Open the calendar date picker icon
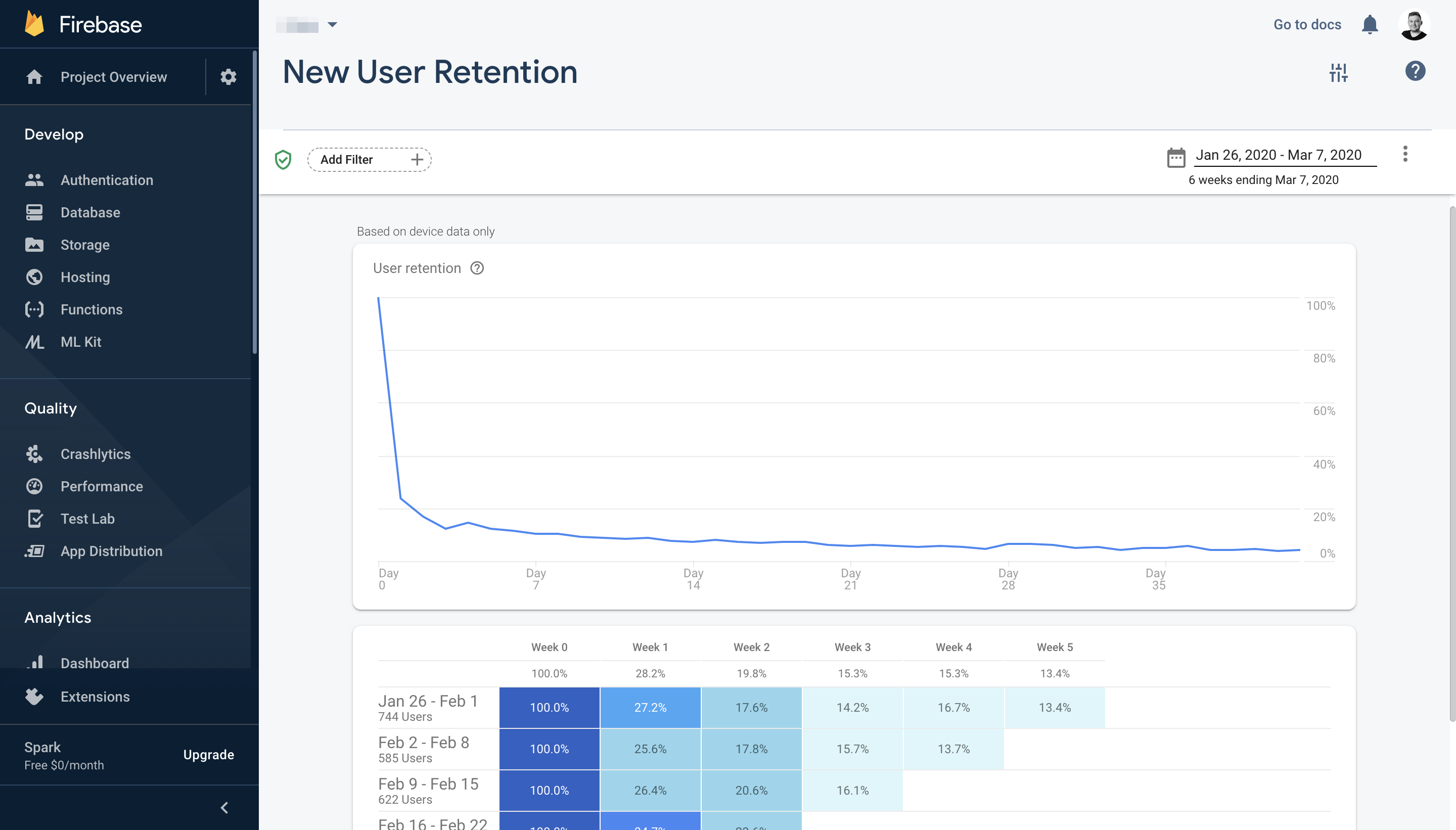Image resolution: width=1456 pixels, height=830 pixels. [x=1175, y=157]
